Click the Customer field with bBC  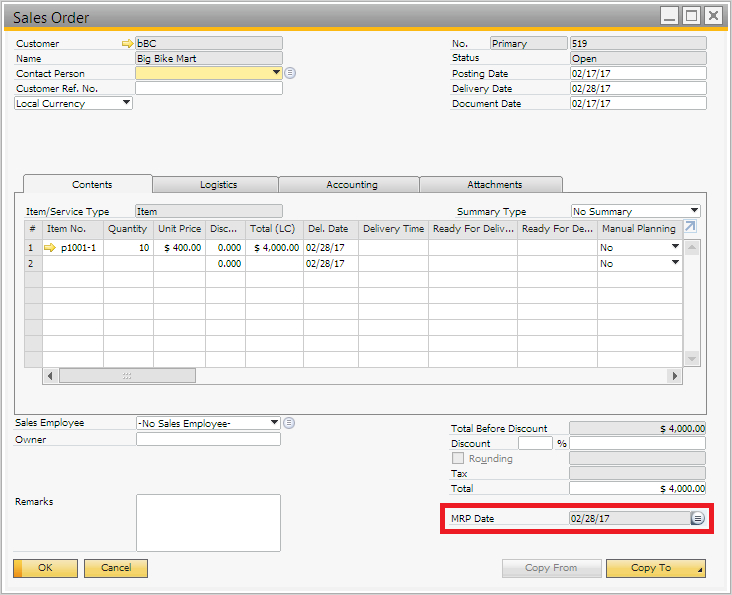coord(209,43)
